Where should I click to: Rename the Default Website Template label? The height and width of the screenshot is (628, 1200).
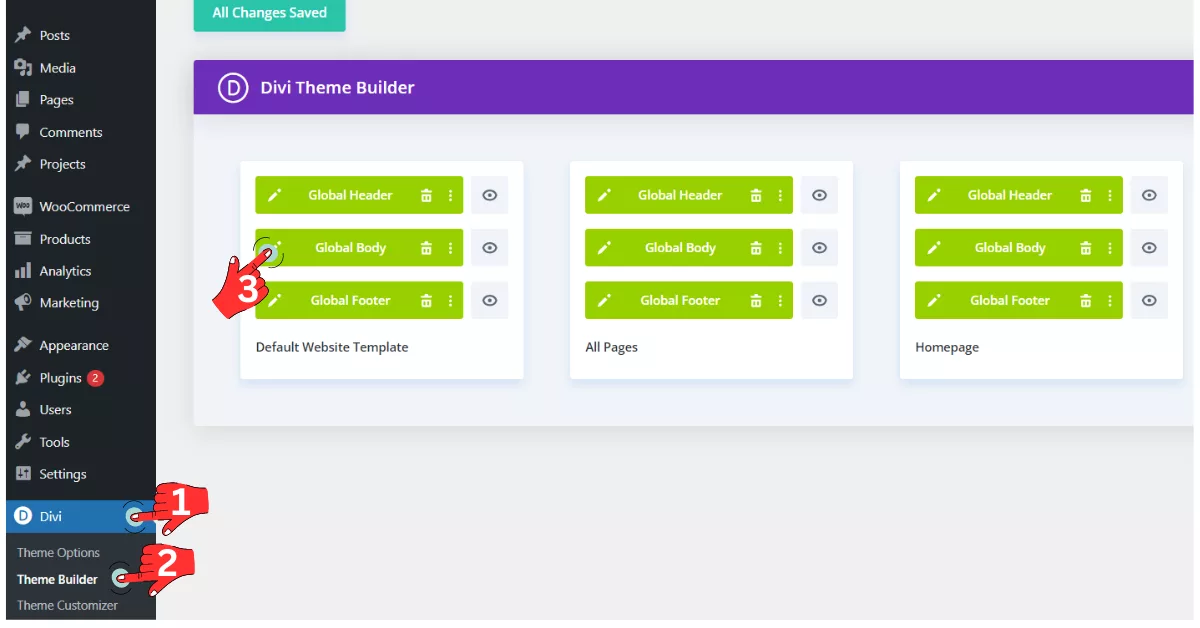pos(332,347)
